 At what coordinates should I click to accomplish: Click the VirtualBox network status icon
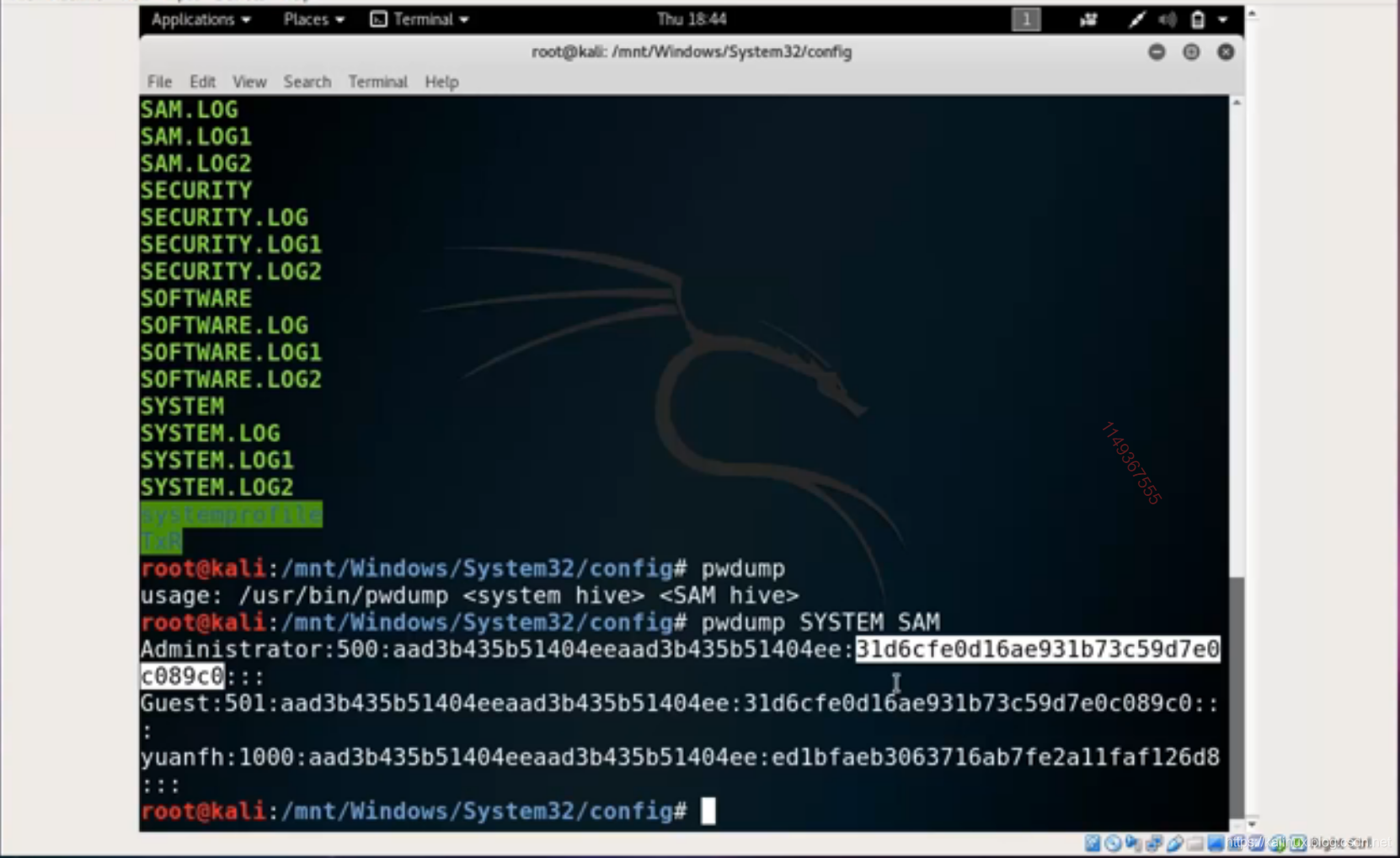point(1153,843)
